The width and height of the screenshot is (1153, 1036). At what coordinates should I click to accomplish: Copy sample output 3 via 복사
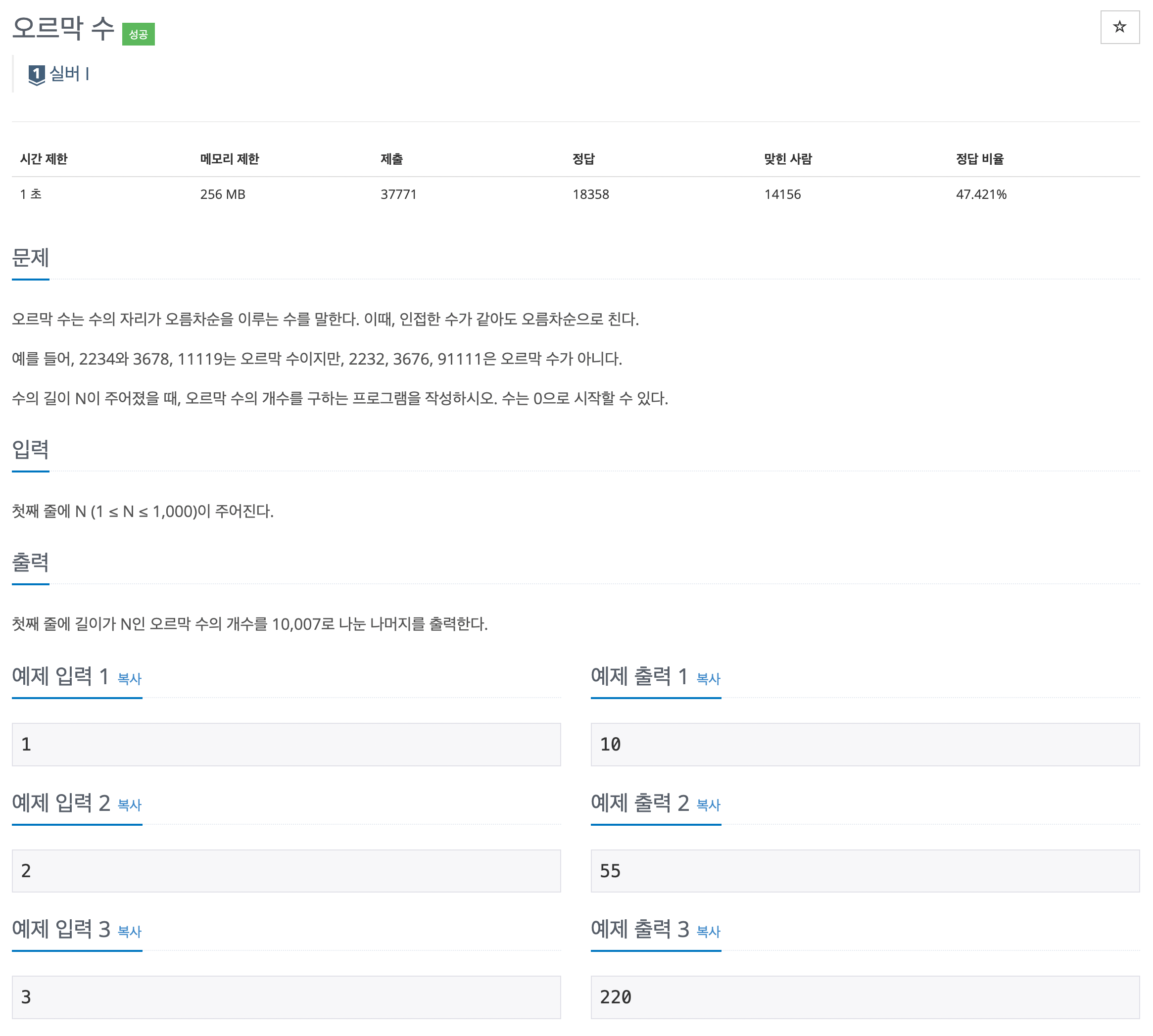708,931
